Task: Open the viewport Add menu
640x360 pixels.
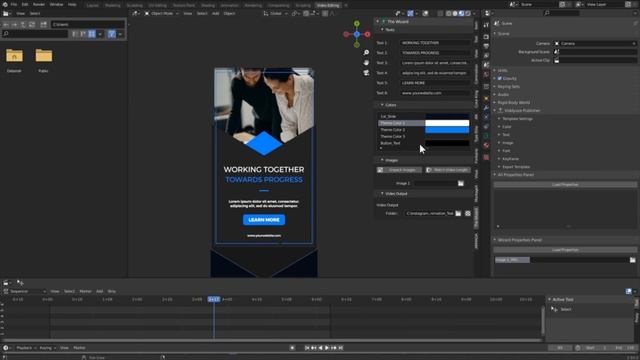Action: point(215,13)
